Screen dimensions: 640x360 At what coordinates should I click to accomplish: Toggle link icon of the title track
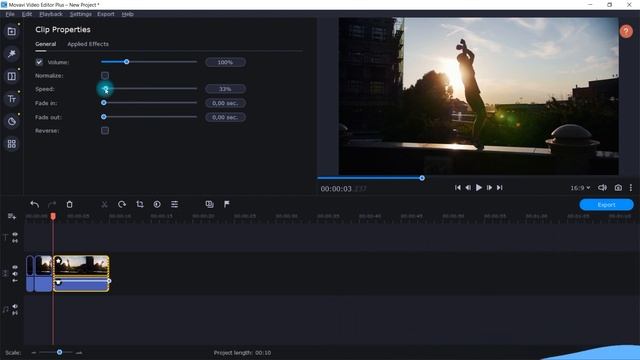[x=15, y=241]
